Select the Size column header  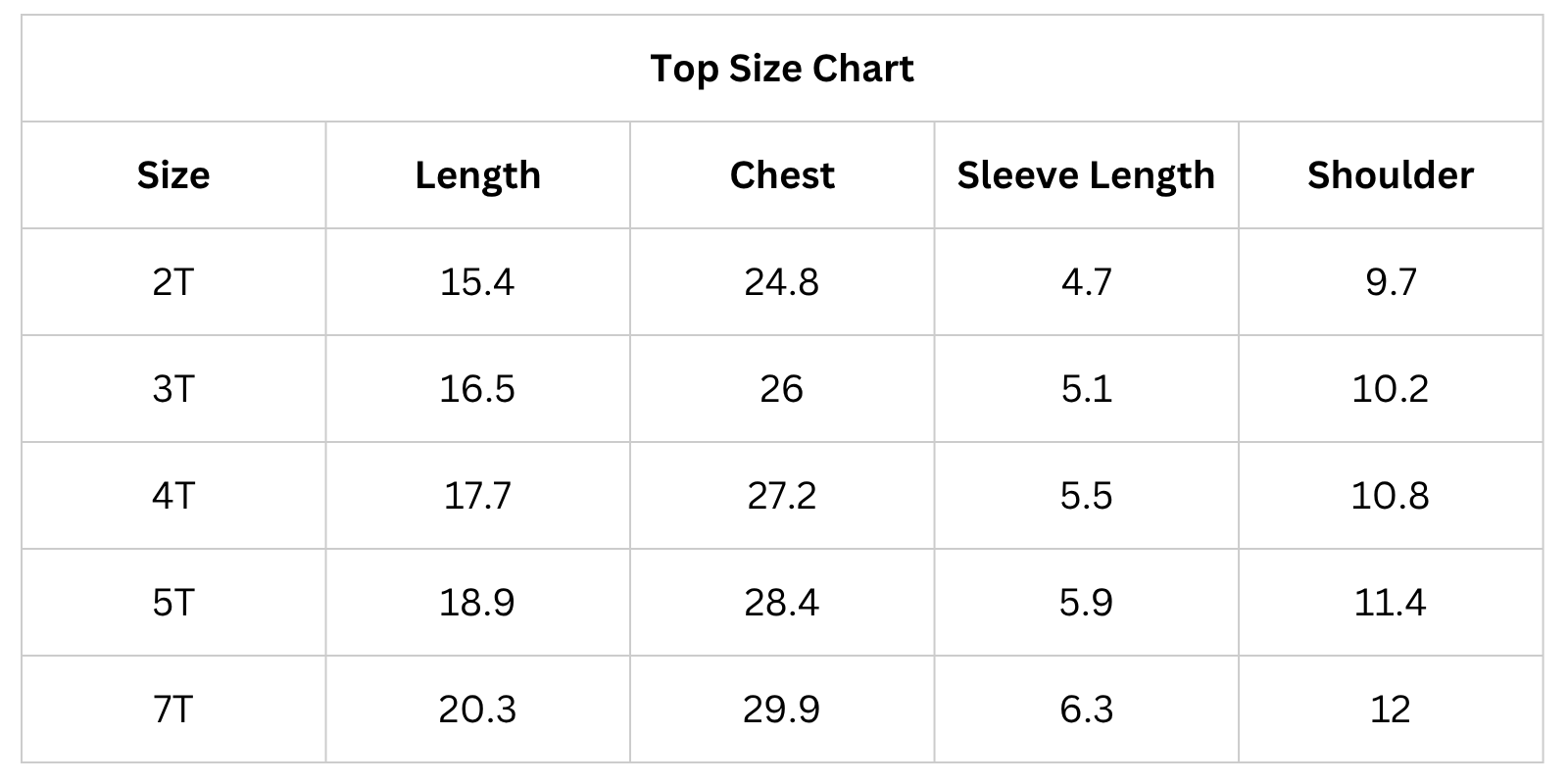click(x=173, y=175)
